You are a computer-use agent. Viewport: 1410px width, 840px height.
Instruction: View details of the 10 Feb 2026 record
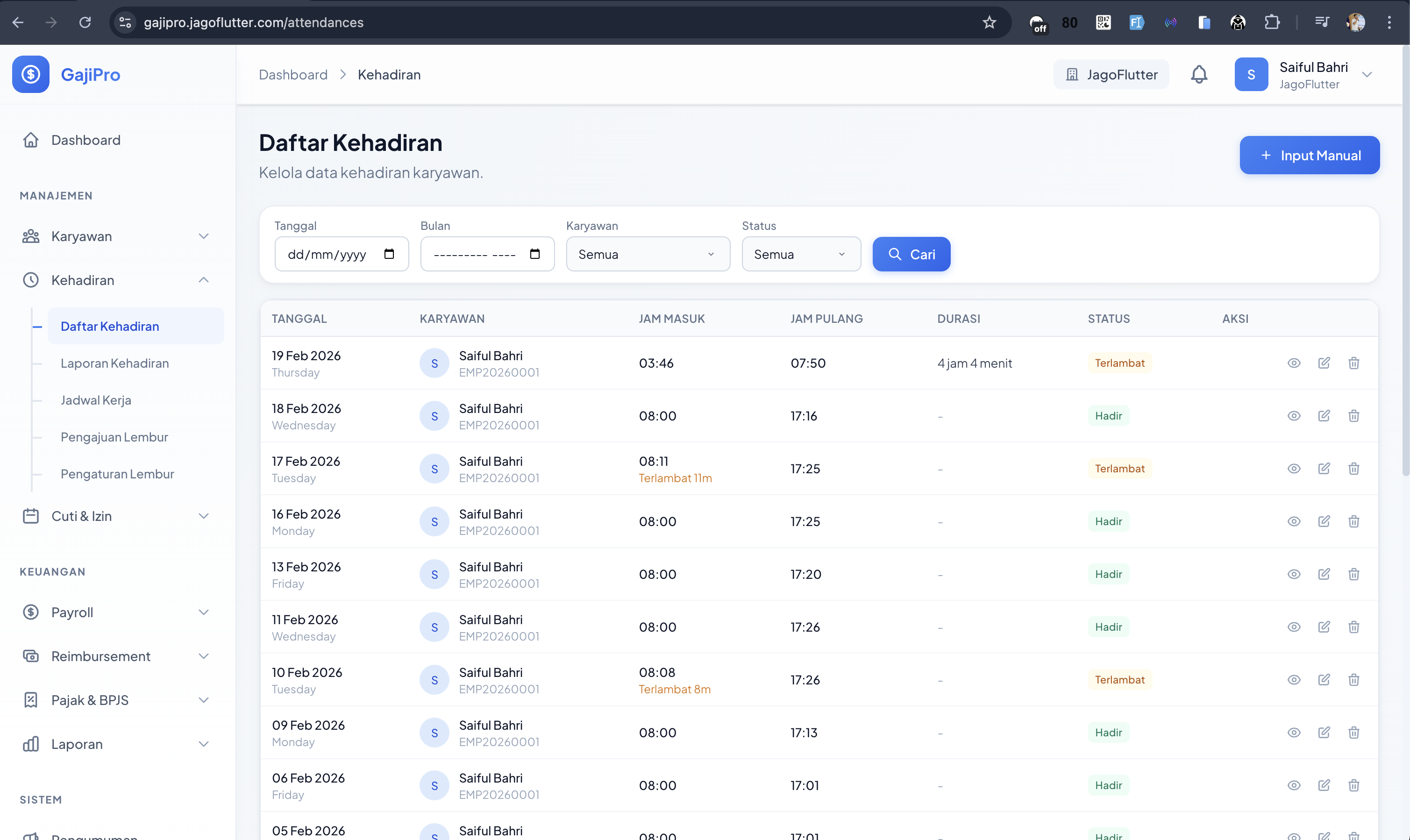click(x=1294, y=680)
